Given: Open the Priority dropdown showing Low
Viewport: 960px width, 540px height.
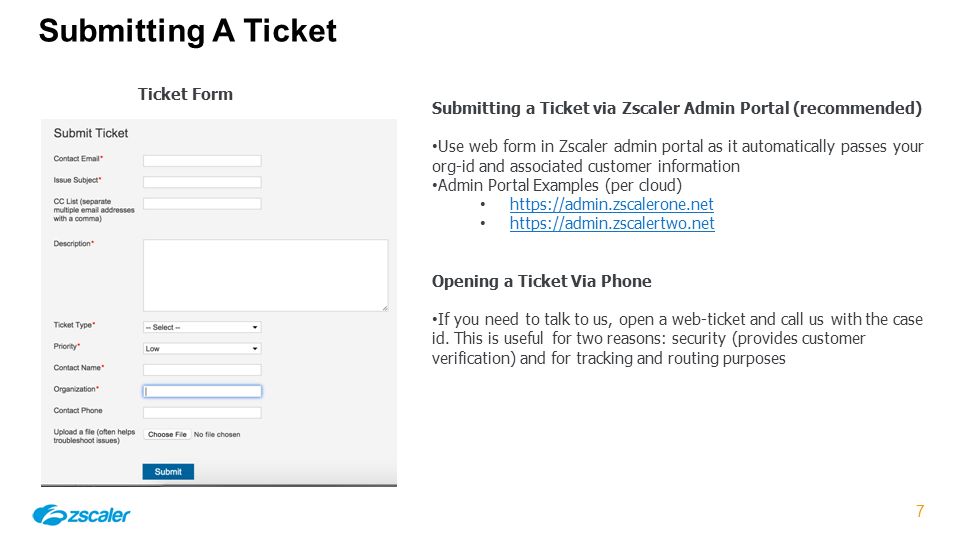Looking at the screenshot, I should point(202,348).
